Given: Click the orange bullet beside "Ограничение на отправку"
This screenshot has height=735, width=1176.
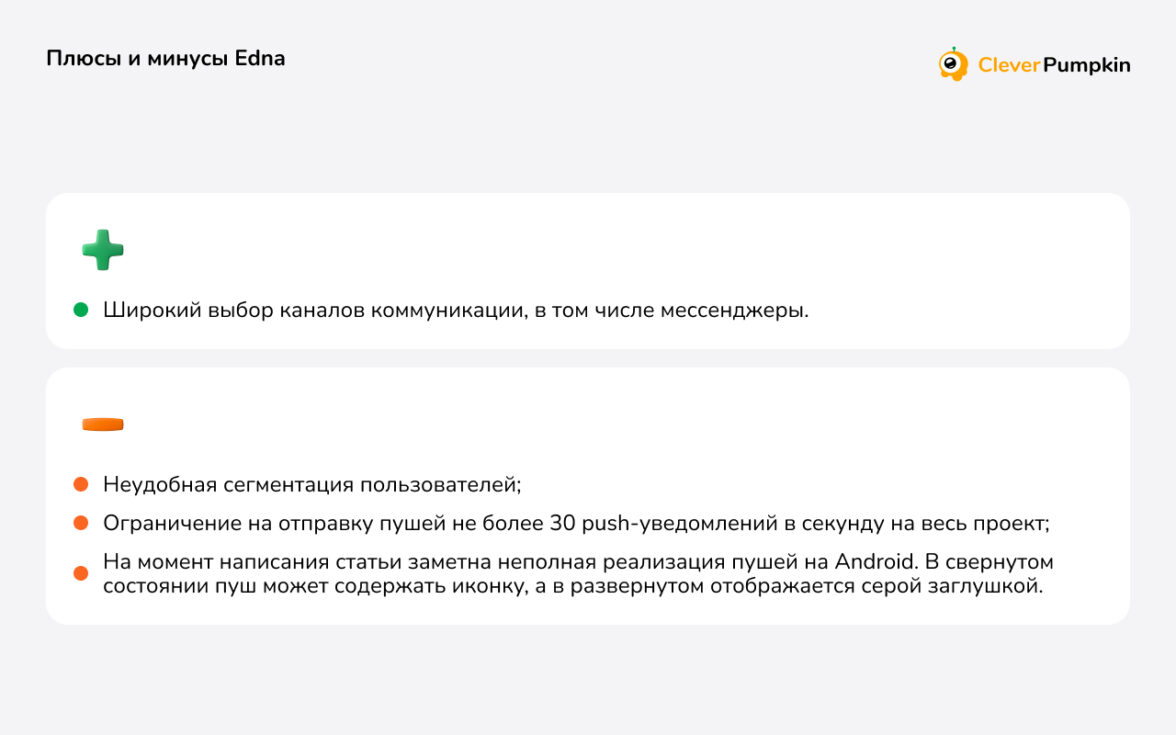Looking at the screenshot, I should (81, 523).
